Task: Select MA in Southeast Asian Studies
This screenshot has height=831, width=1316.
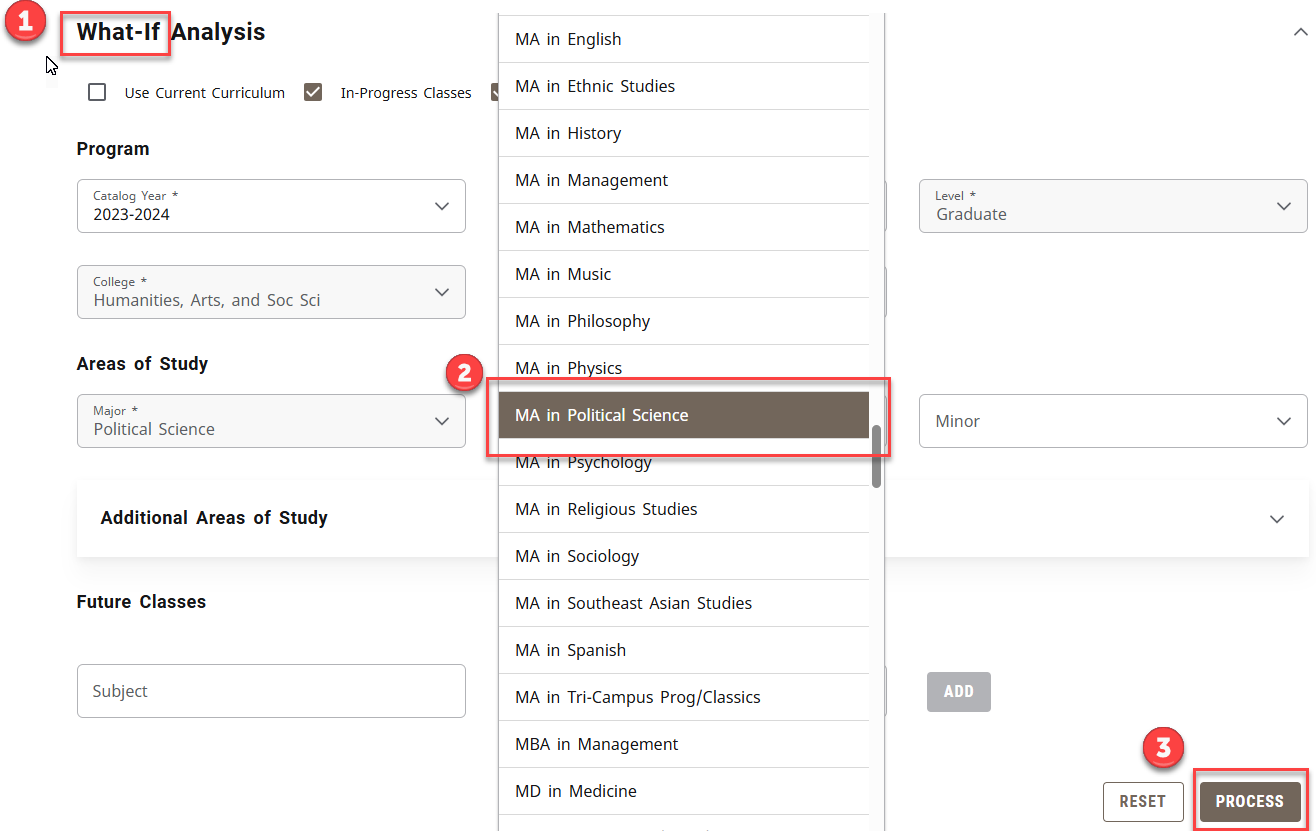Action: pos(684,603)
